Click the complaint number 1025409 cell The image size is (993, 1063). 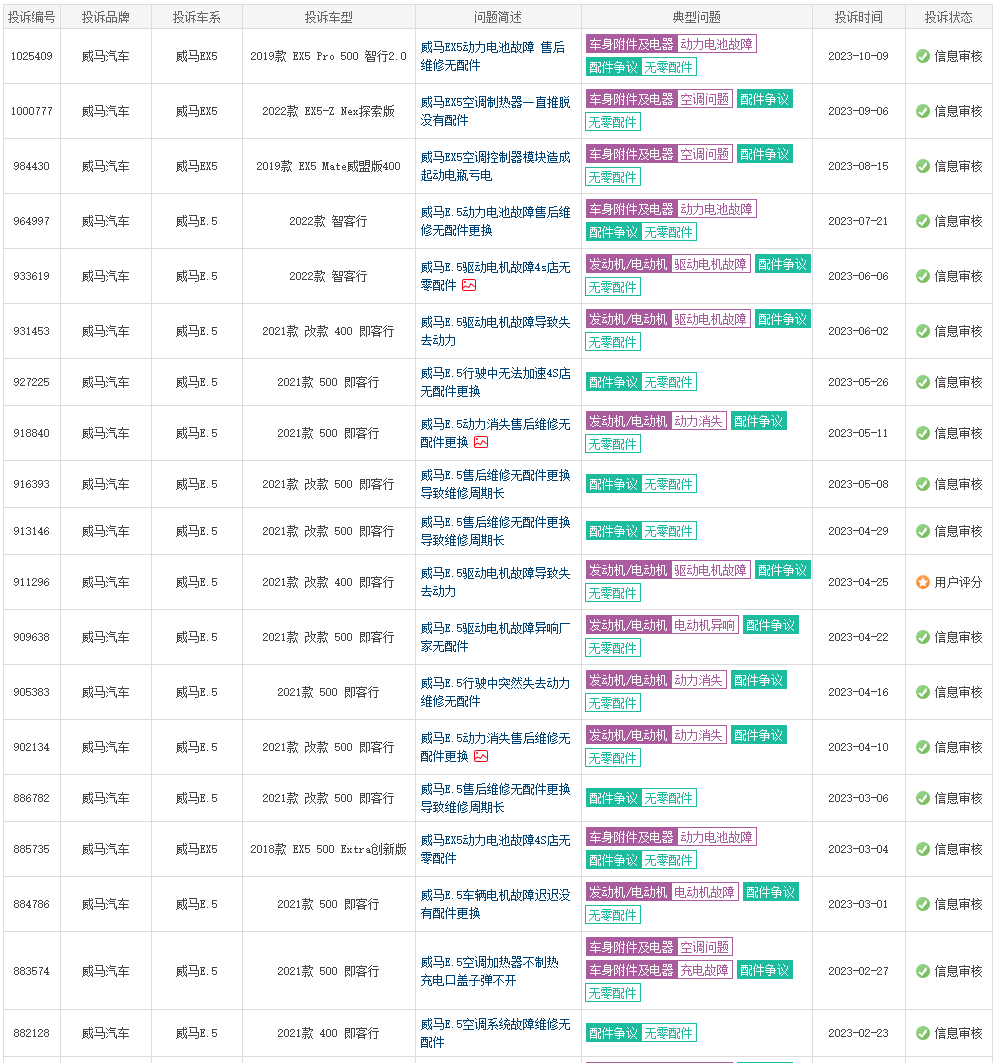point(31,56)
